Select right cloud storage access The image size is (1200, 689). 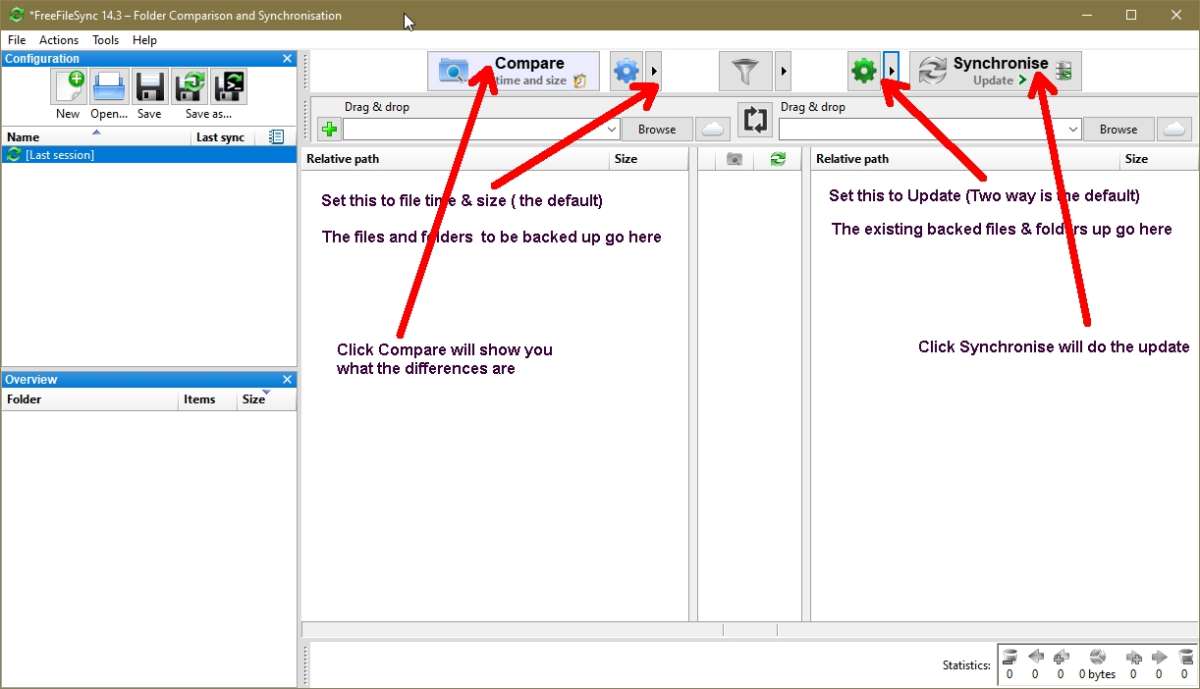1175,129
